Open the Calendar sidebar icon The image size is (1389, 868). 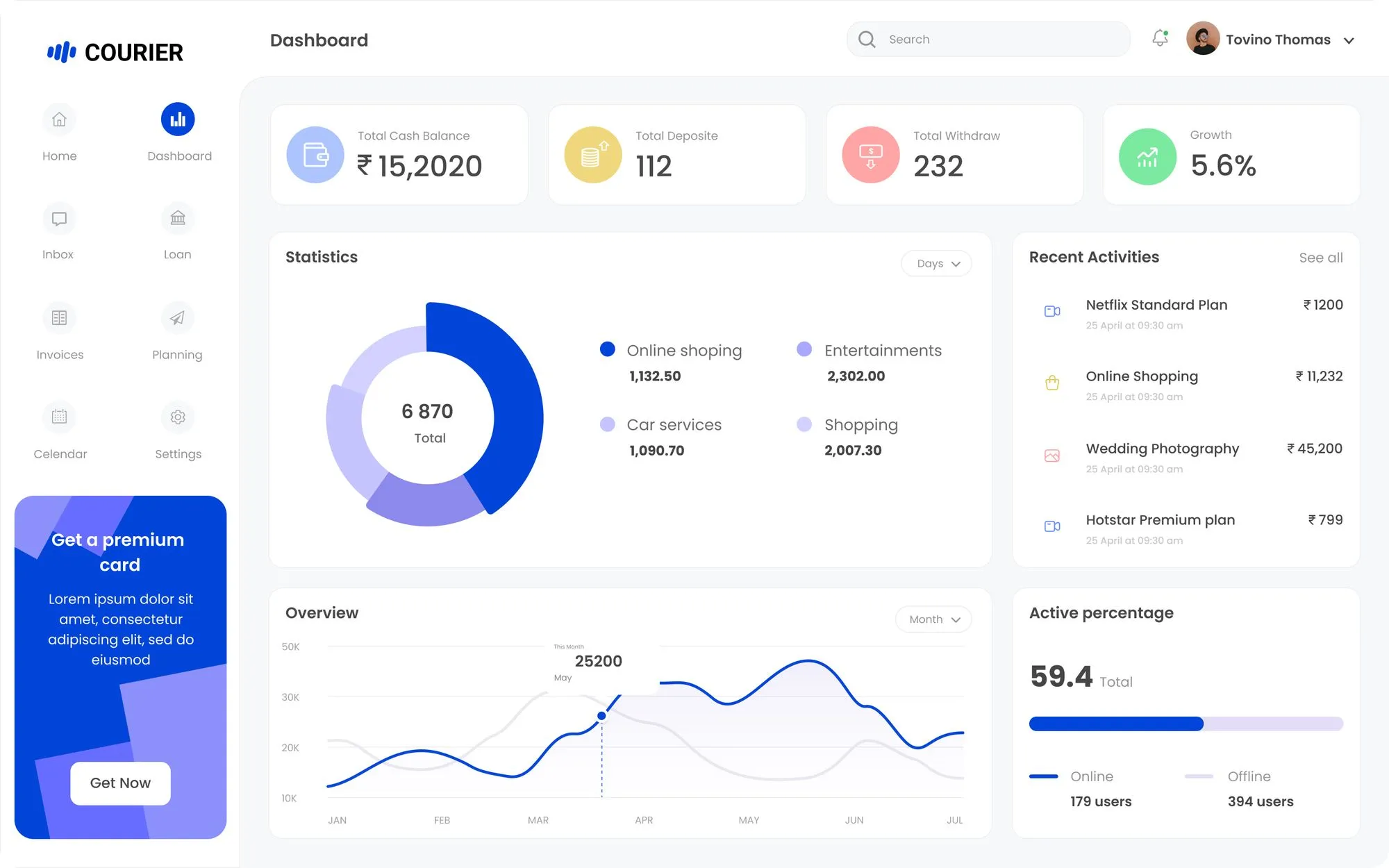pyautogui.click(x=59, y=417)
